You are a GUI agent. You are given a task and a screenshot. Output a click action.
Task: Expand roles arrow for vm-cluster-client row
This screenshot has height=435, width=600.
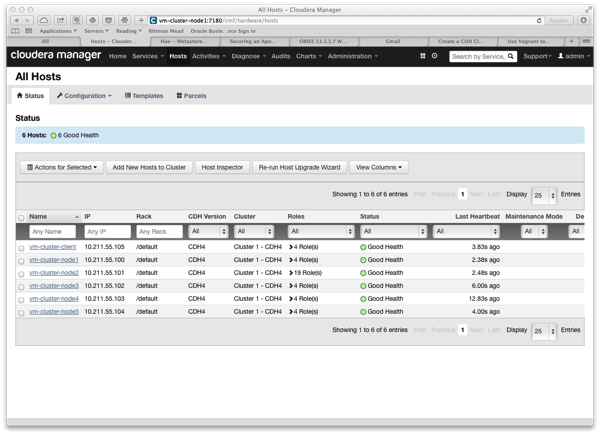click(291, 247)
